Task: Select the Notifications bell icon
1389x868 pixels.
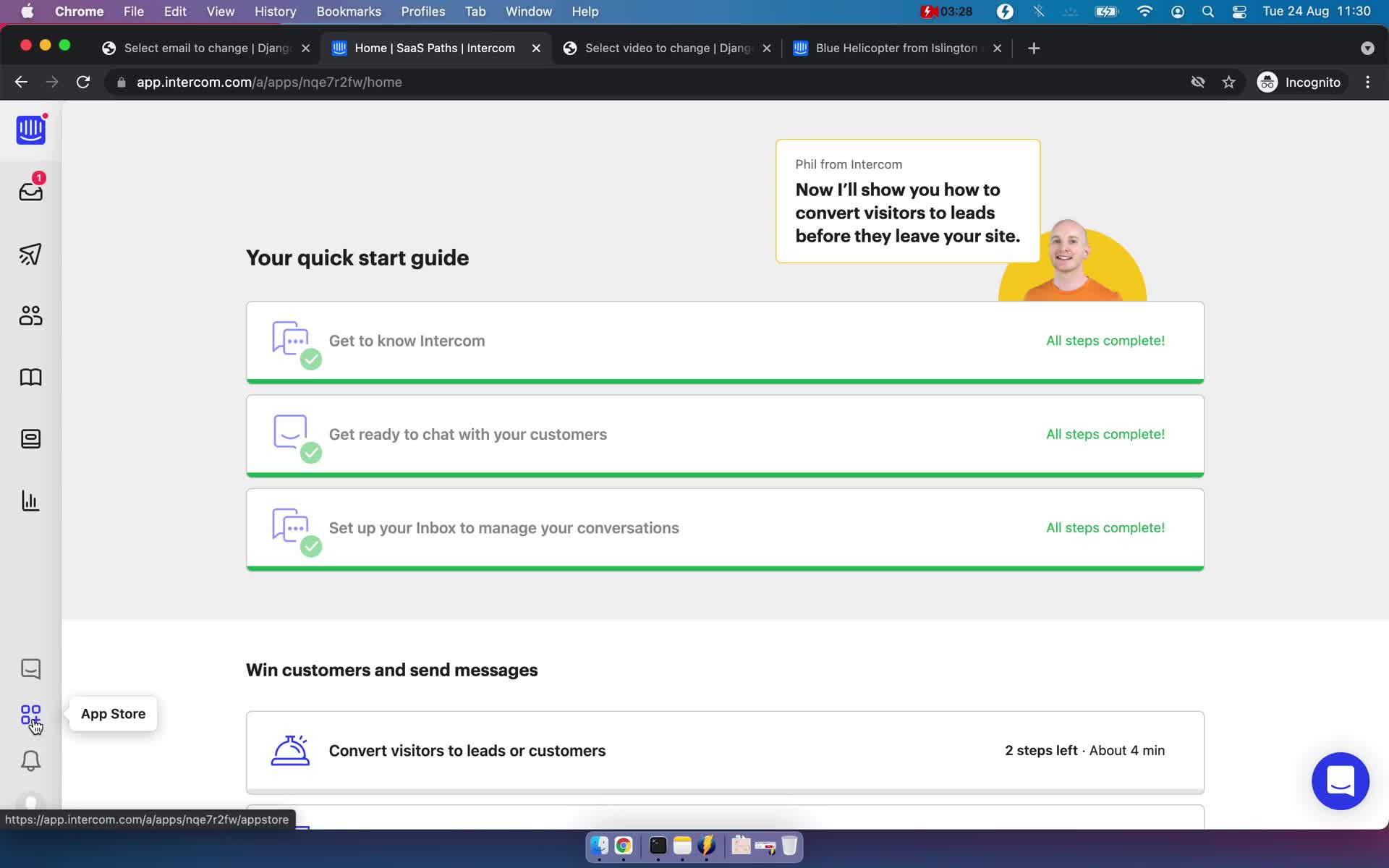Action: [30, 762]
